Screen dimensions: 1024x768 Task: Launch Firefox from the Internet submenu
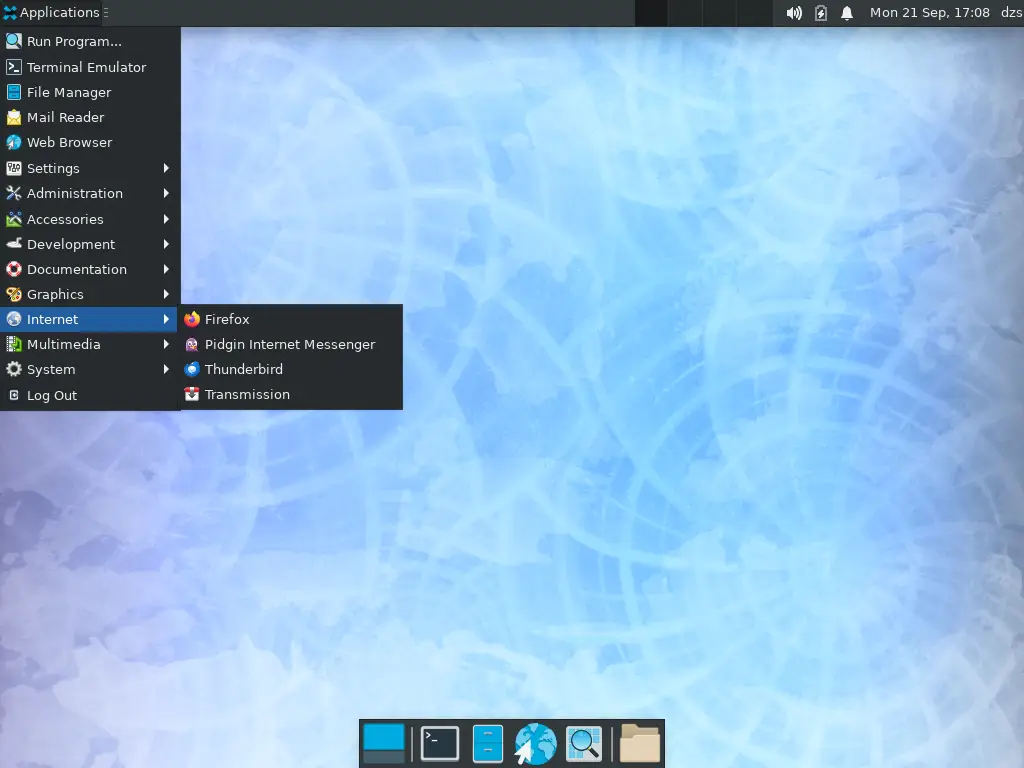click(291, 319)
